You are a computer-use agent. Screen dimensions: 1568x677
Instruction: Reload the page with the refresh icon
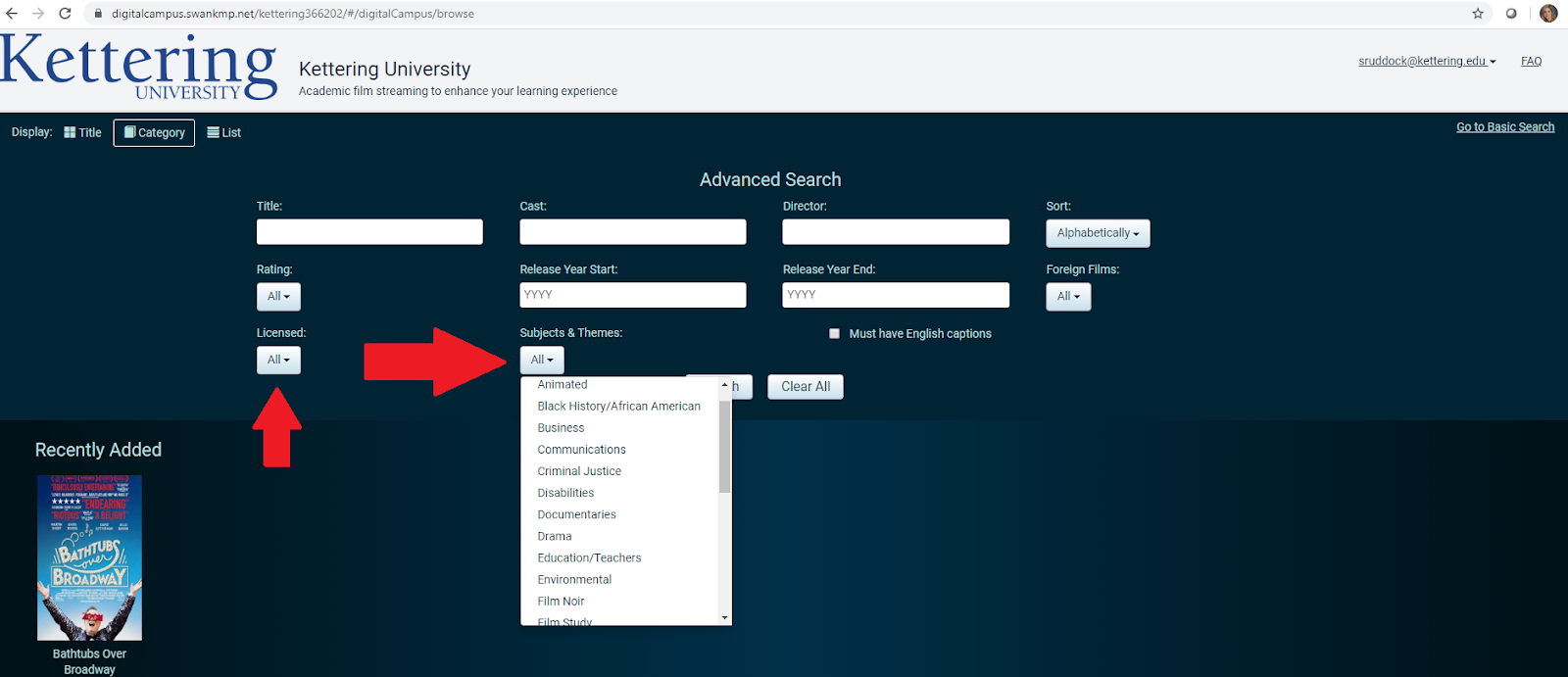coord(65,14)
